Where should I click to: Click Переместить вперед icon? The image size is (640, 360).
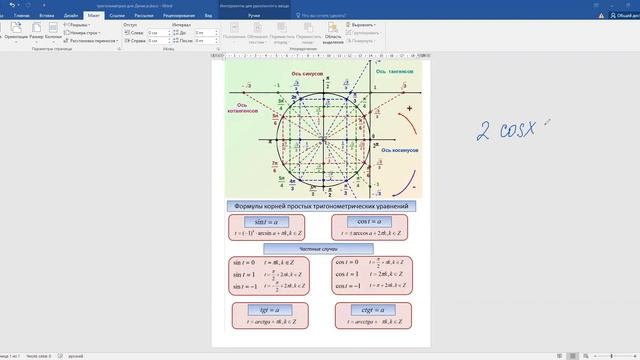(x=282, y=28)
